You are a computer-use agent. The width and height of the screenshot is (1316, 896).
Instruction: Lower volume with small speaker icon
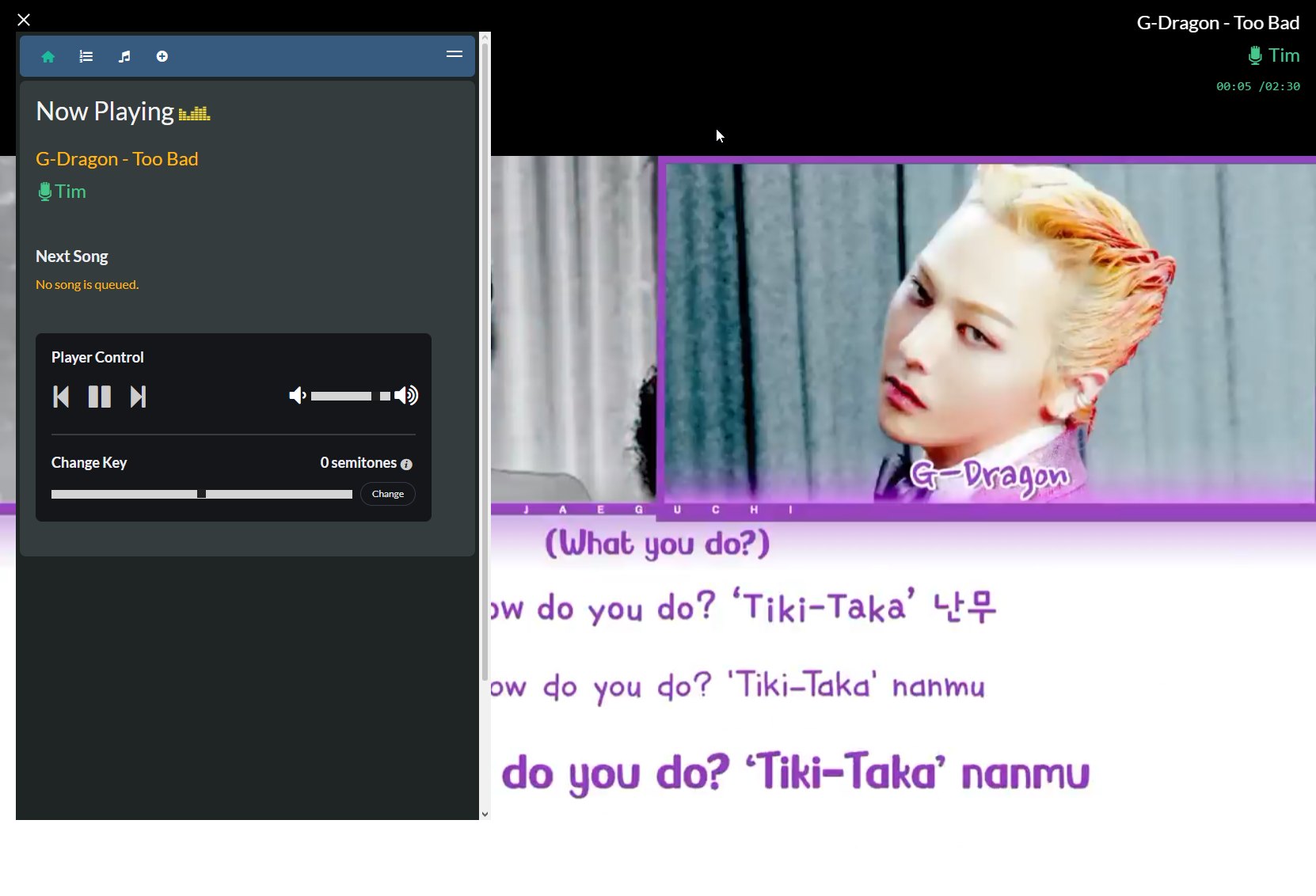tap(298, 396)
